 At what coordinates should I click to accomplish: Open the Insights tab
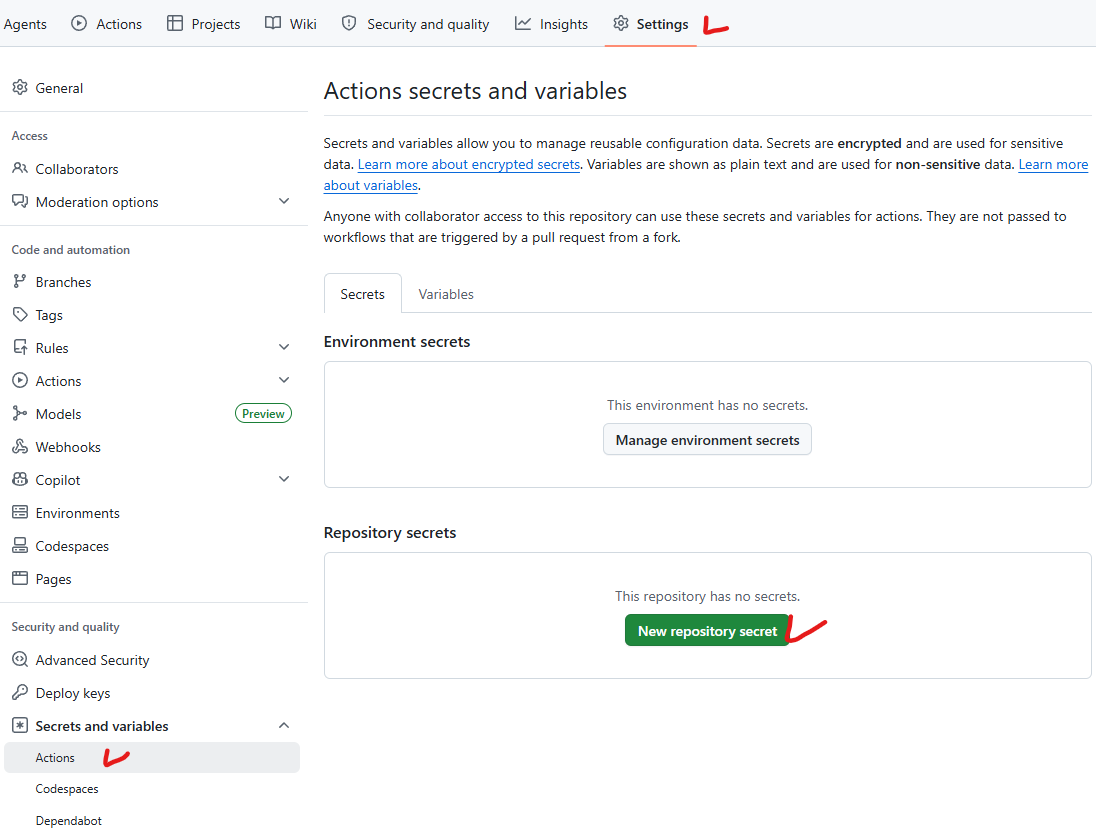pyautogui.click(x=551, y=24)
